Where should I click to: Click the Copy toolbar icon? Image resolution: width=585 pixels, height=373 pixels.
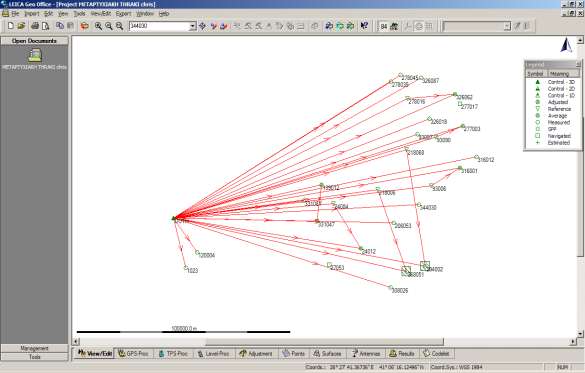pos(60,26)
